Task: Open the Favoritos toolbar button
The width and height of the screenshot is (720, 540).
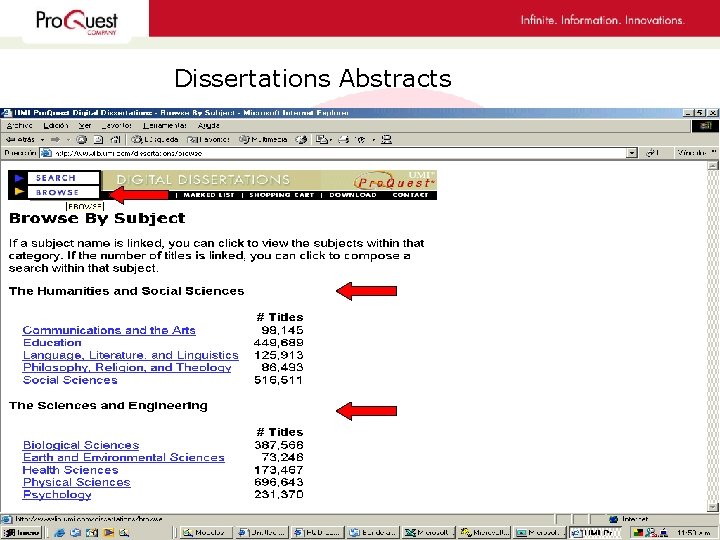Action: (208, 140)
